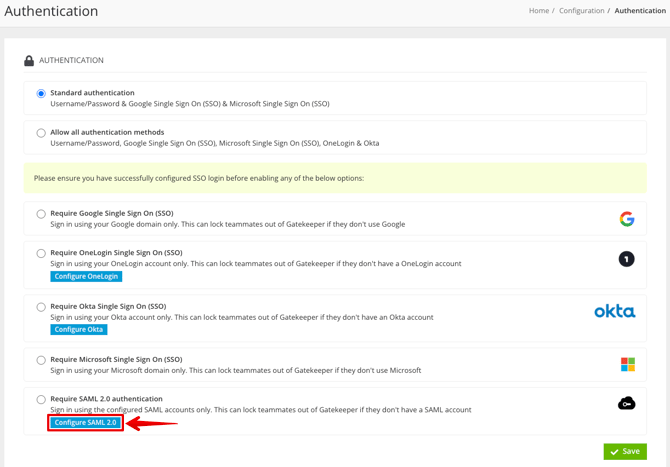Click 'Standard authentication' label text
Image resolution: width=670 pixels, height=467 pixels.
[92, 93]
